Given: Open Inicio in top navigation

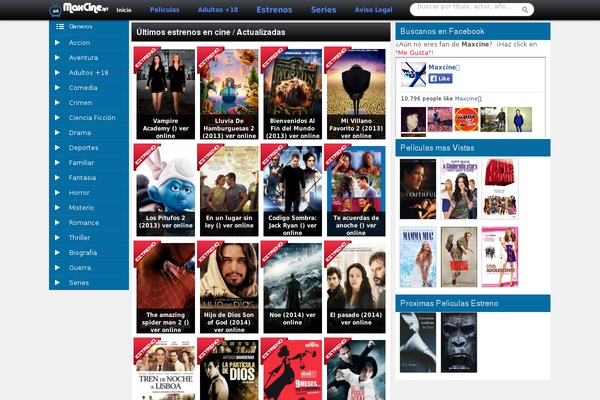Looking at the screenshot, I should pos(124,10).
